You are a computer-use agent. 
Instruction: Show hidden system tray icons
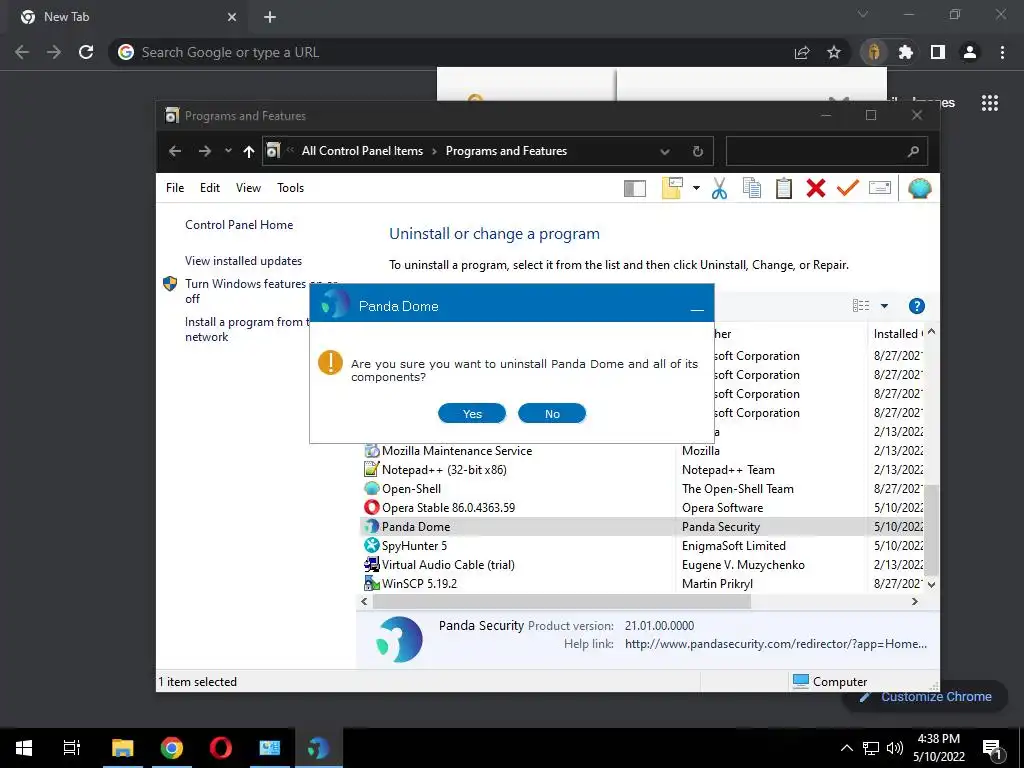pos(846,748)
